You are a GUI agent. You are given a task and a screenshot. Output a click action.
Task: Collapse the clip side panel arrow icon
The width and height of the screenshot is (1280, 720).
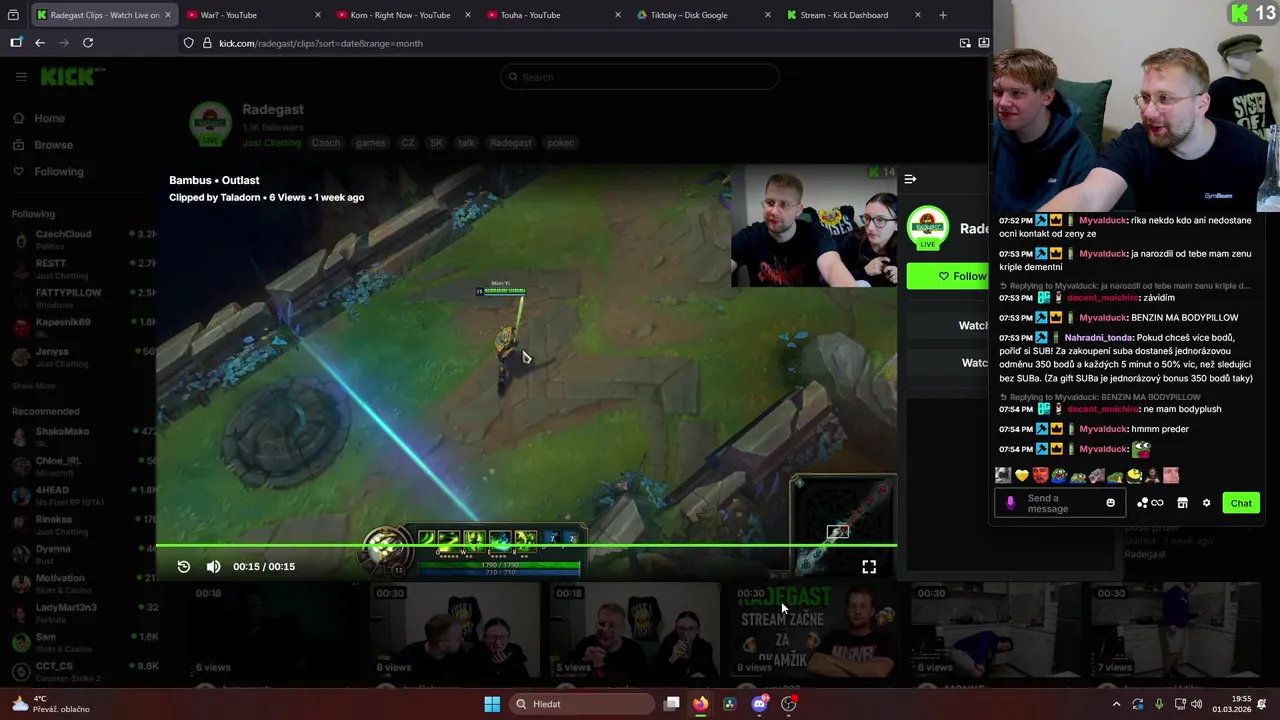(910, 179)
